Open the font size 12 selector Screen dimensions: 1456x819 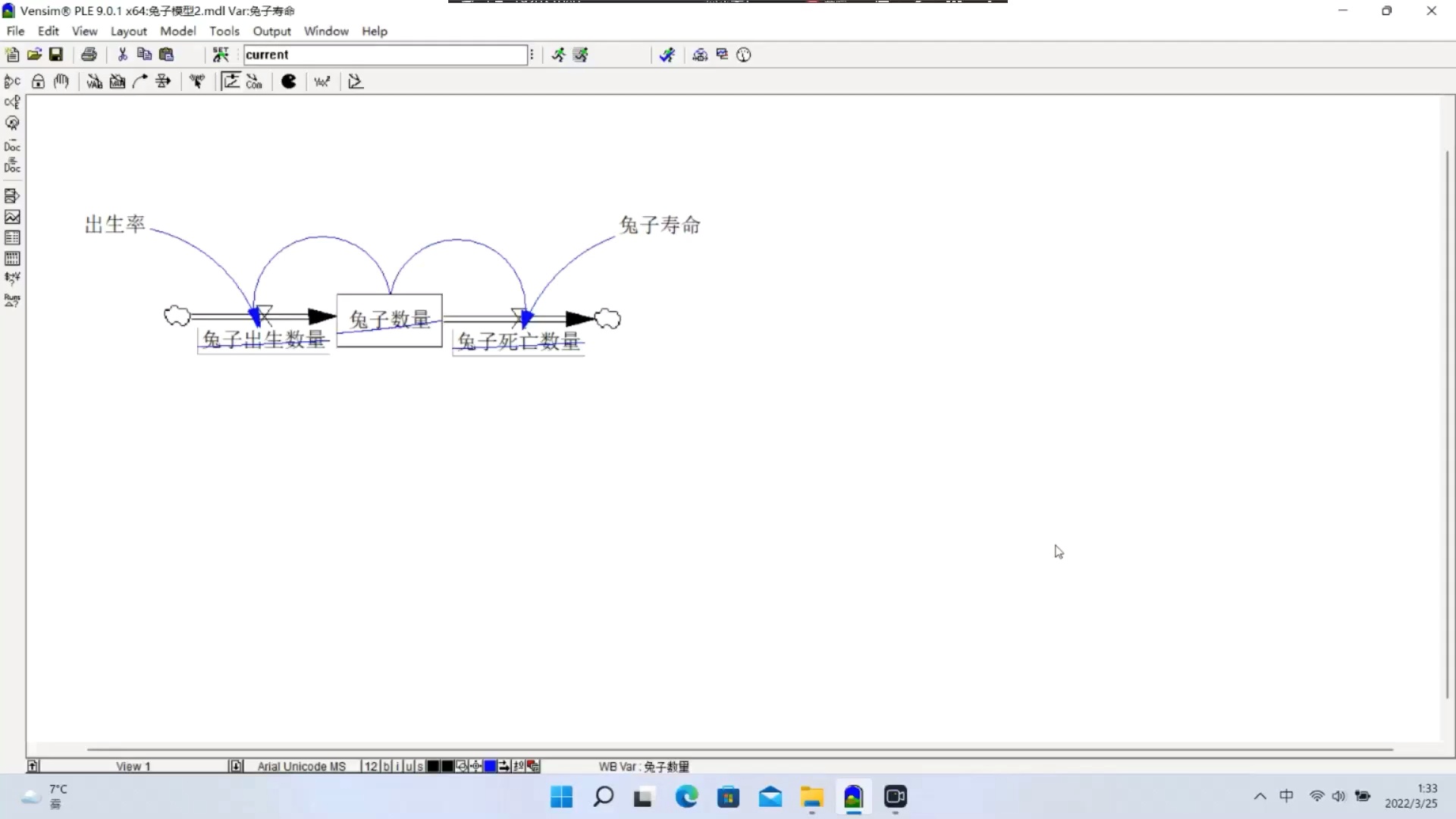[370, 766]
